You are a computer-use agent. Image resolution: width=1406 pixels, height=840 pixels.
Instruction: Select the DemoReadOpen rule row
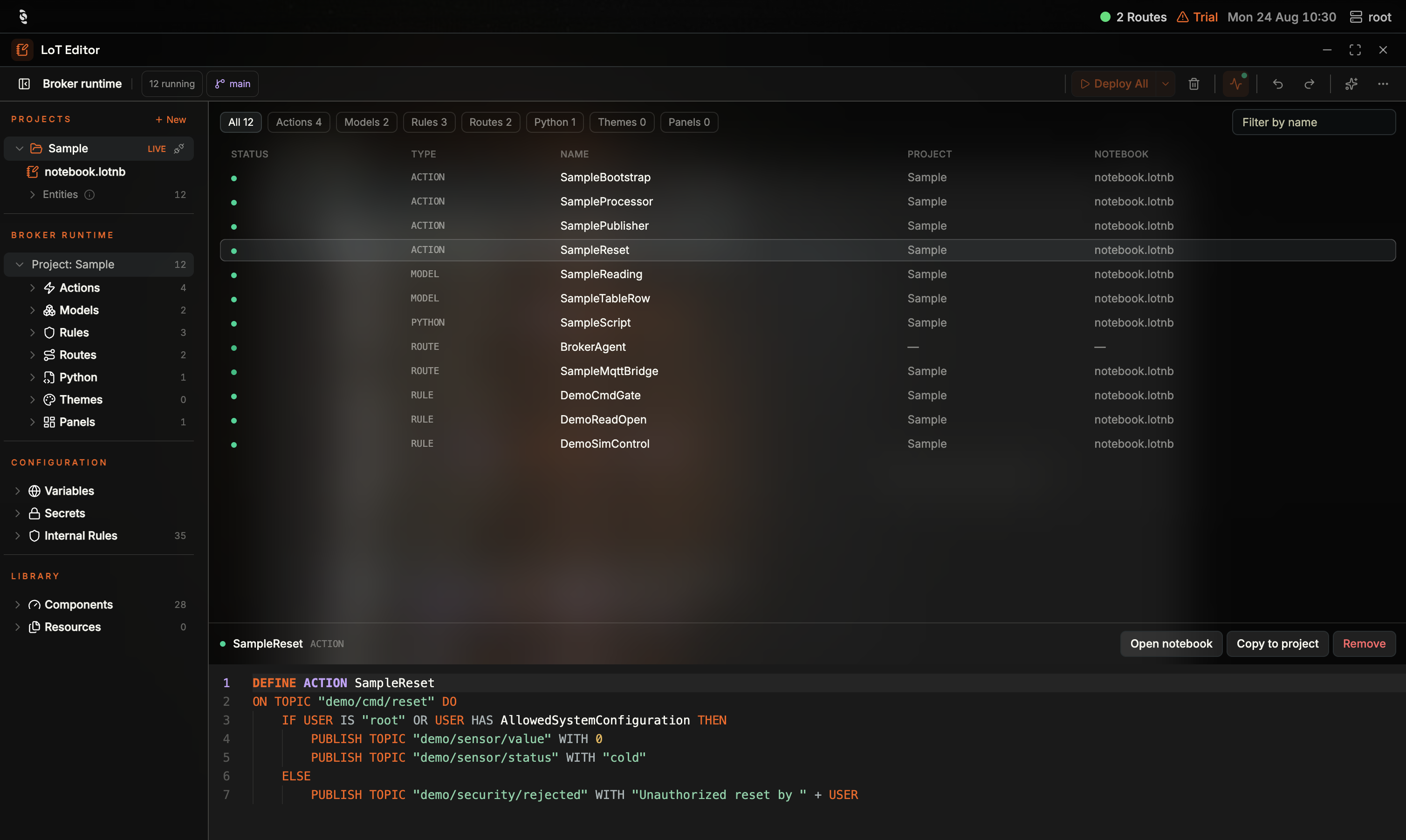[x=808, y=419]
